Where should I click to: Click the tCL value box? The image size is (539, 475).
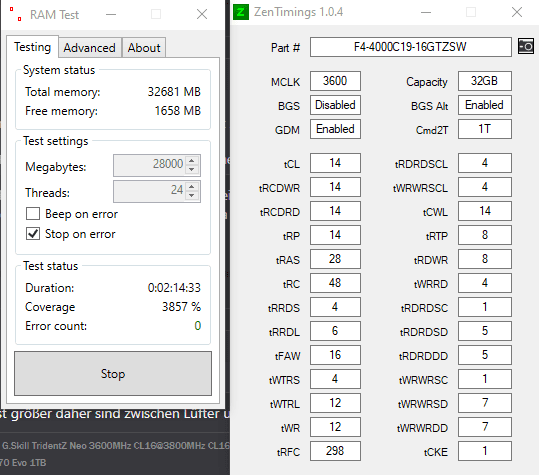[335, 163]
